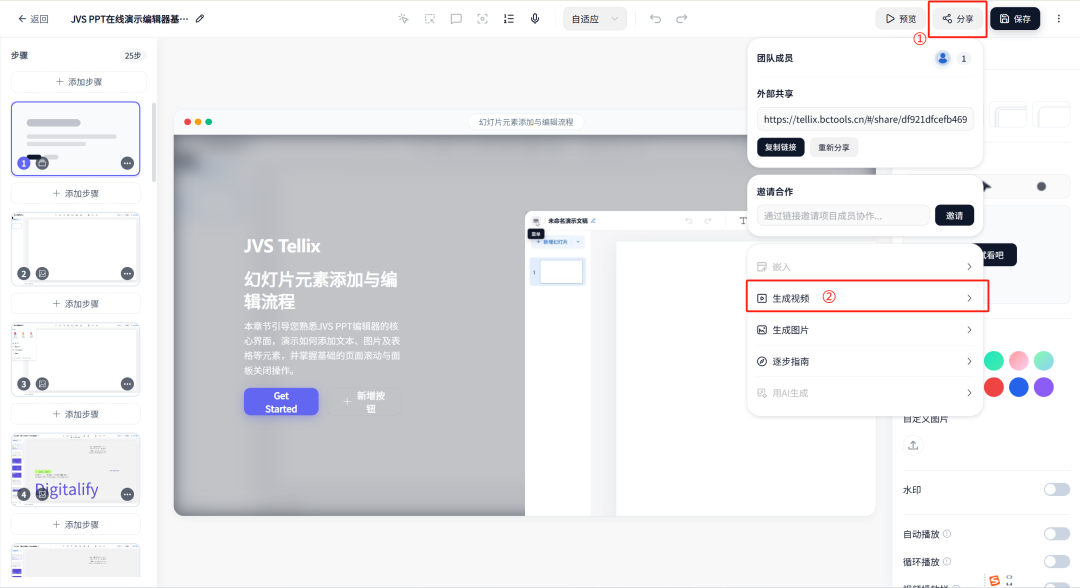Screen dimensions: 1080x588
Task: Click the info icon beside 自动播放
Action: 947,534
